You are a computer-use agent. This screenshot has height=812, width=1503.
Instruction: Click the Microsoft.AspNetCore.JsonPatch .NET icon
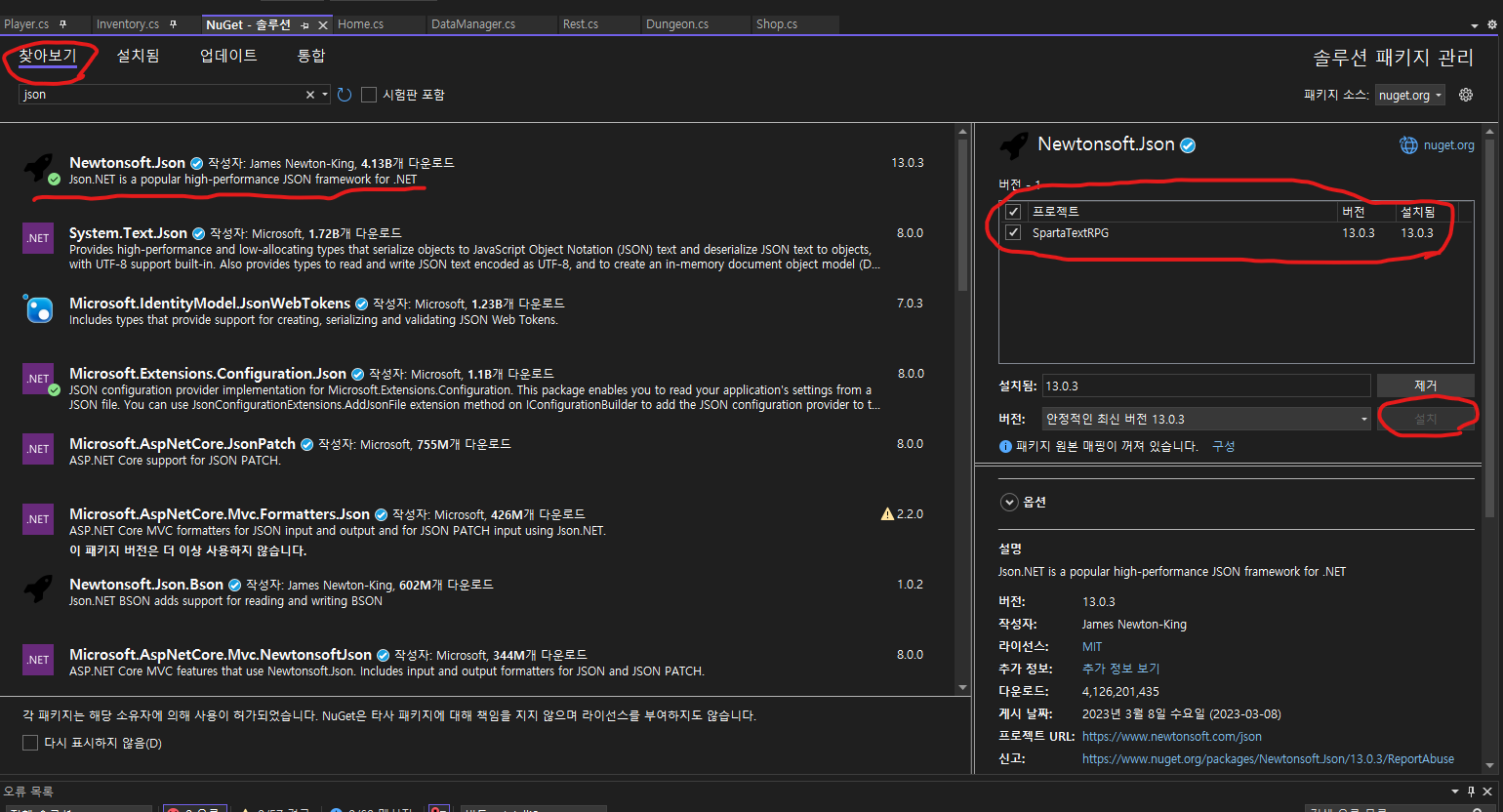pos(38,449)
